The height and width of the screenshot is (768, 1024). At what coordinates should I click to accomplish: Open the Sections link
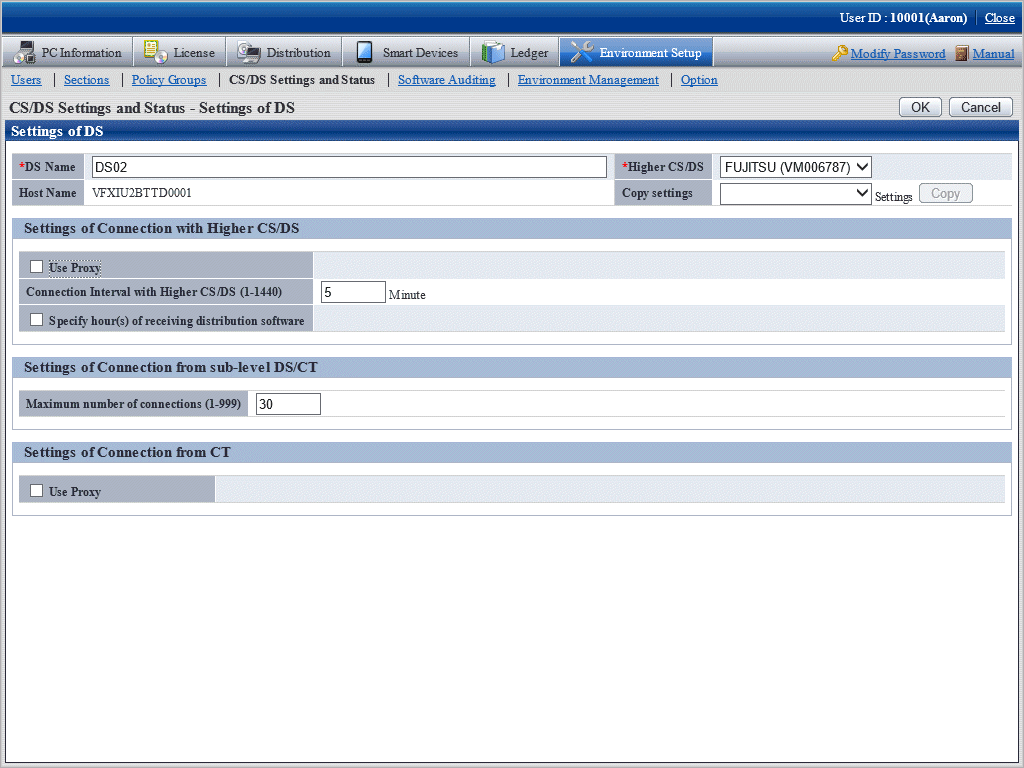coord(86,80)
